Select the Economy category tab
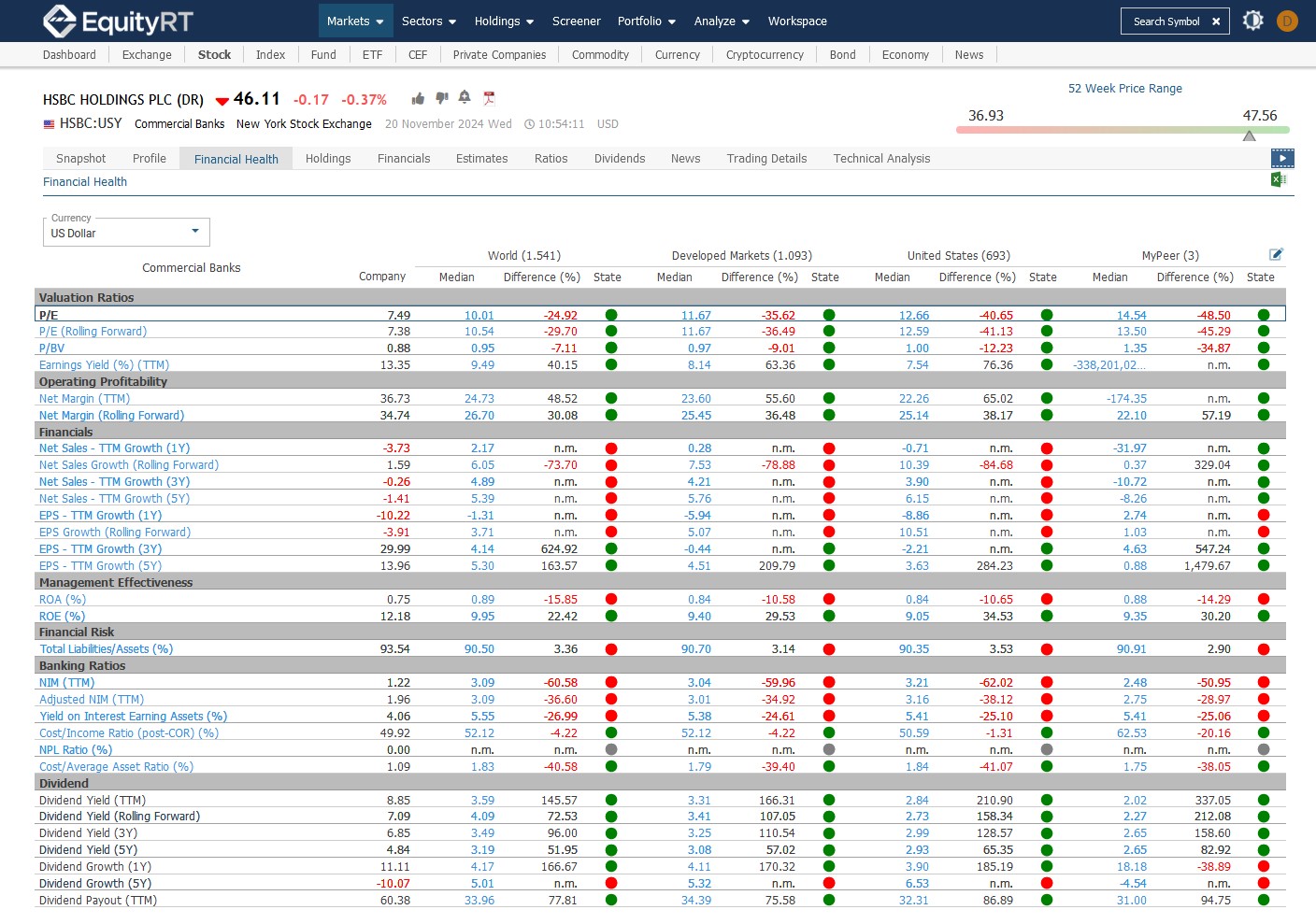The width and height of the screenshot is (1316, 924). point(905,55)
